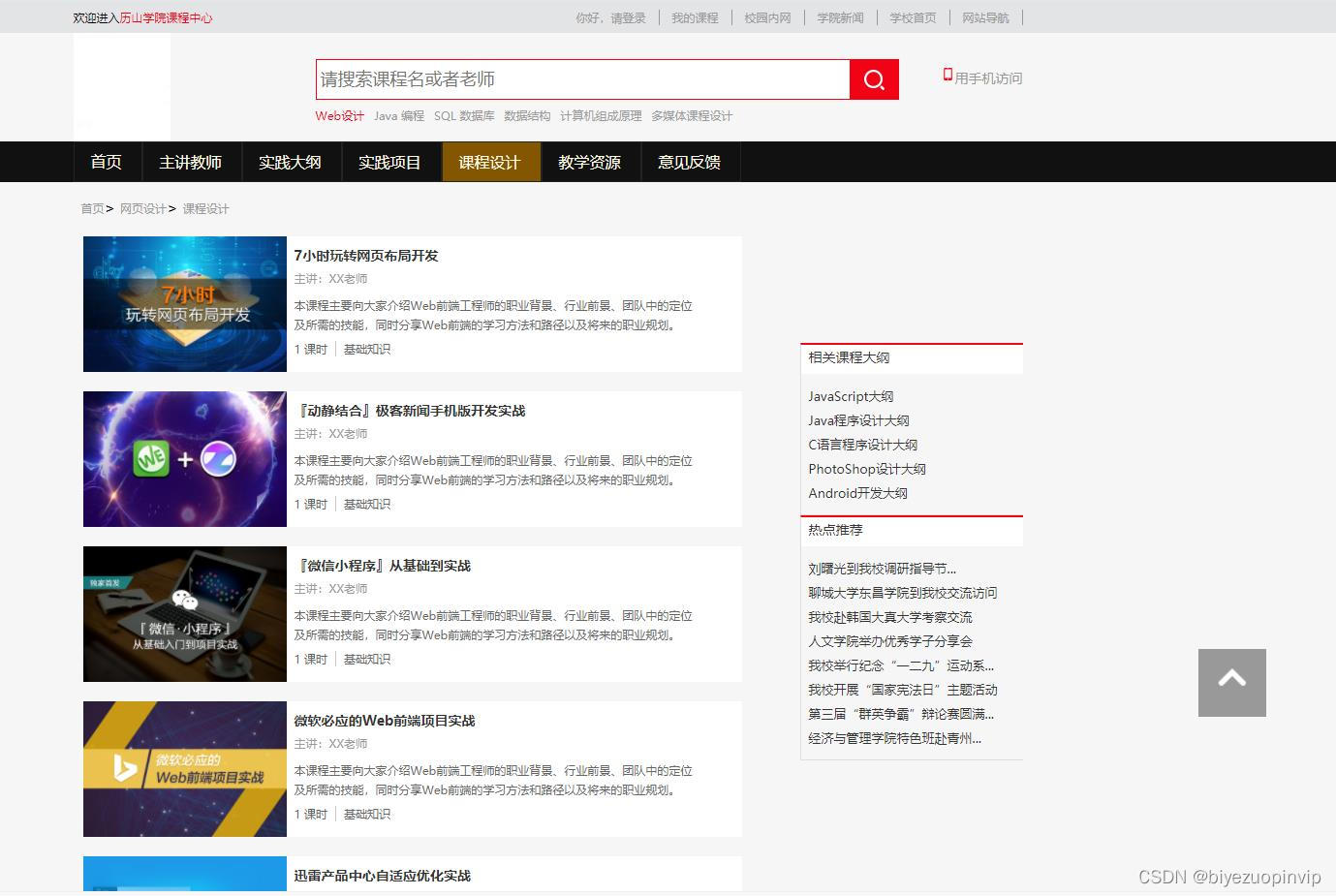The width and height of the screenshot is (1336, 896).
Task: Open the 教学资源 navigation item
Action: [x=589, y=162]
